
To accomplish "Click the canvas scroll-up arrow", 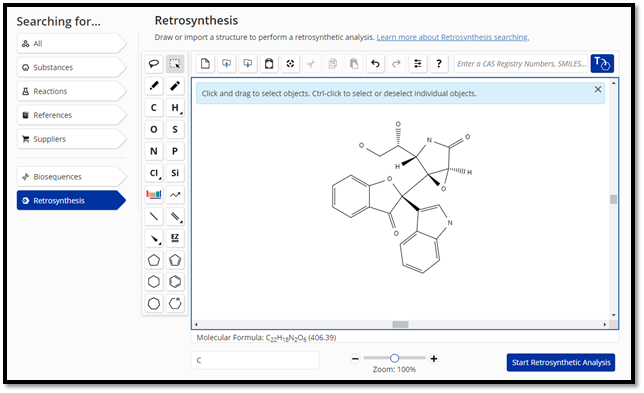I will [613, 83].
